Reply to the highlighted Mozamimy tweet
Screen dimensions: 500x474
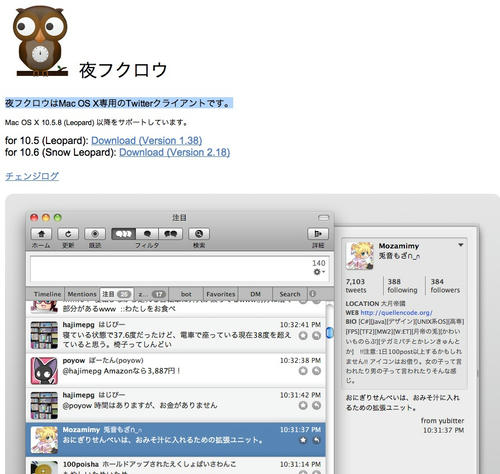[316, 440]
